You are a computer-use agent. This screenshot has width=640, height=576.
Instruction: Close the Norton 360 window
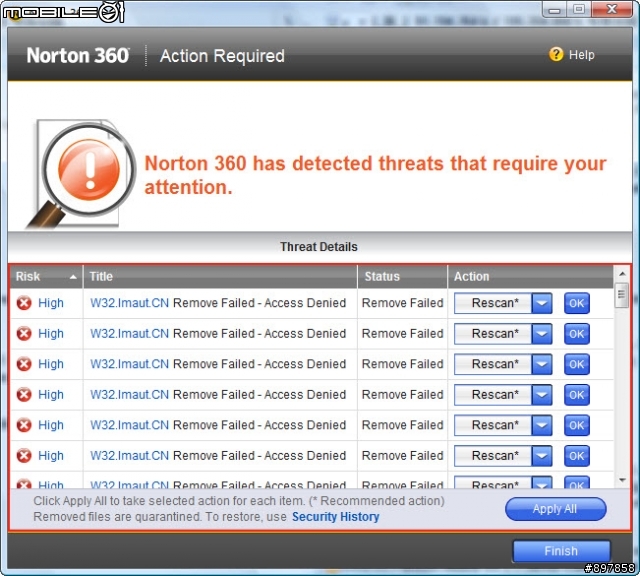pos(611,9)
